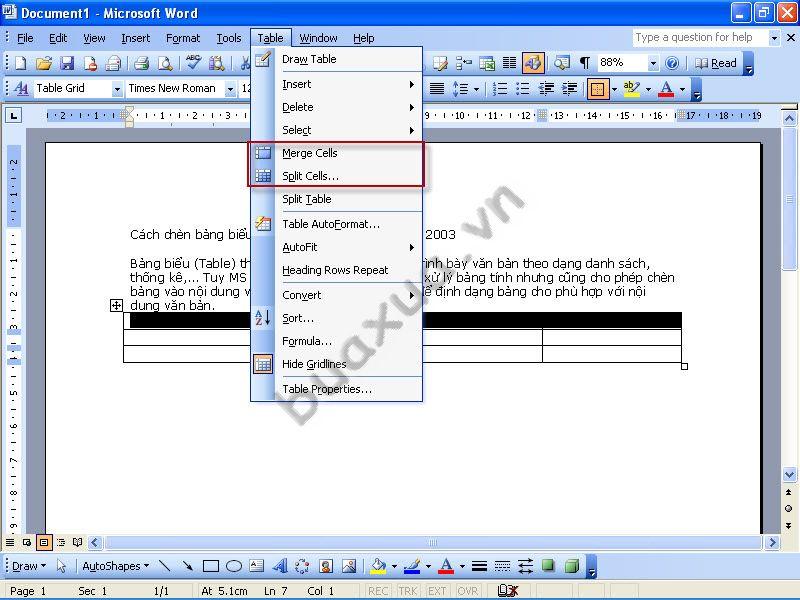Select the Line tool on Drawing toolbar
Viewport: 800px width, 600px height.
164,566
